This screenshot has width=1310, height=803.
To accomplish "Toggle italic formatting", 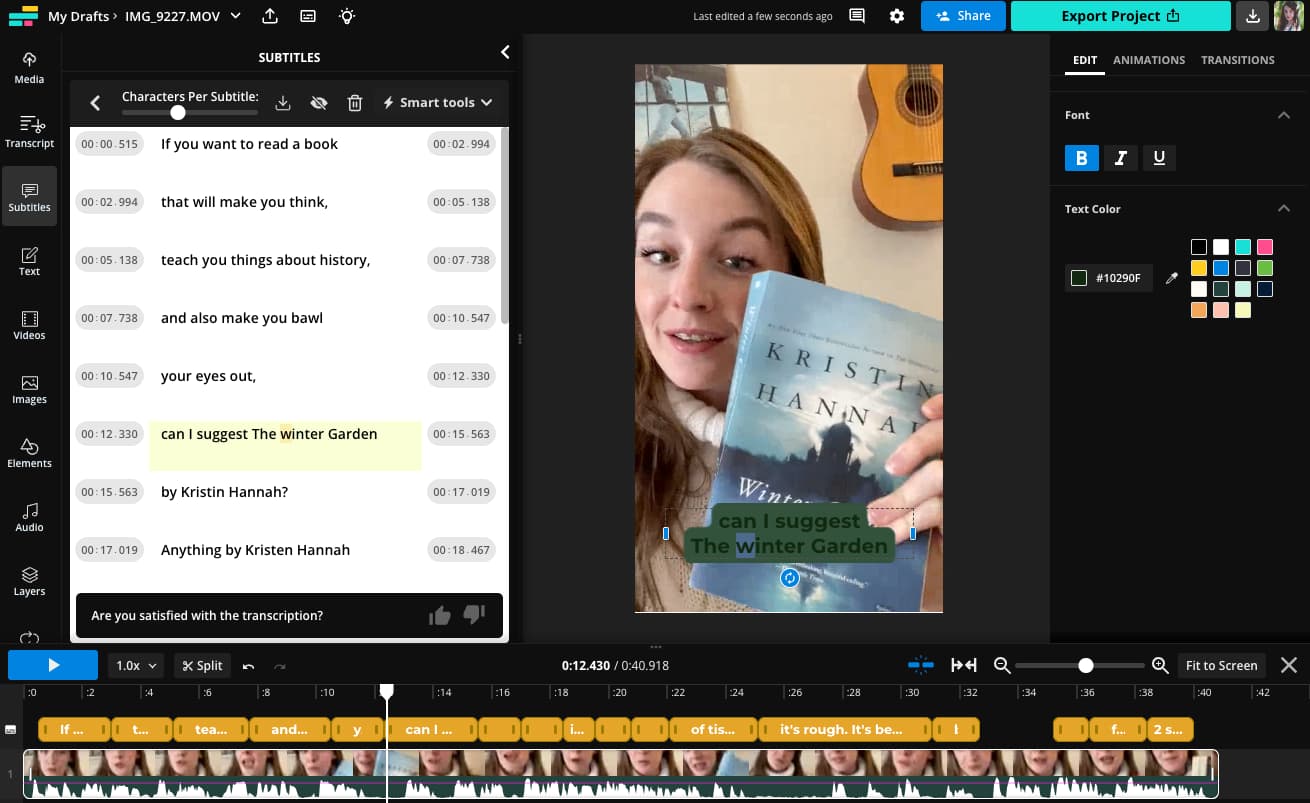I will coord(1120,158).
